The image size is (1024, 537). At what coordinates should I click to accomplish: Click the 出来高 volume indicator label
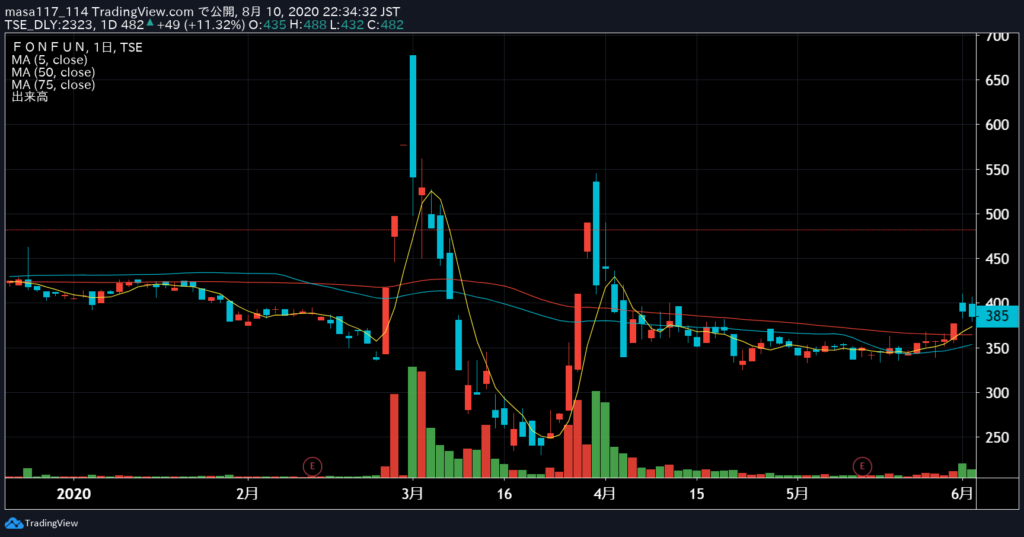coord(29,97)
